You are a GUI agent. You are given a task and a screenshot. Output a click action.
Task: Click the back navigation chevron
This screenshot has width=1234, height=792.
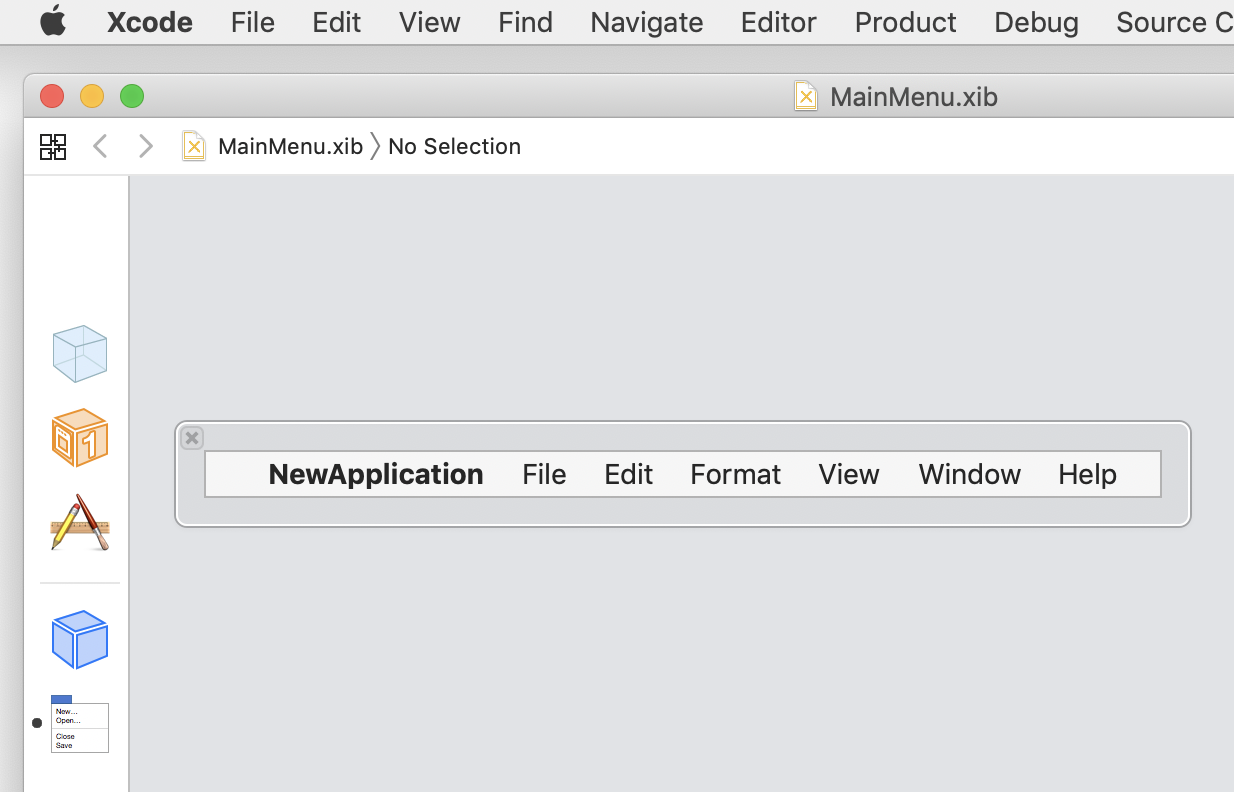(99, 146)
